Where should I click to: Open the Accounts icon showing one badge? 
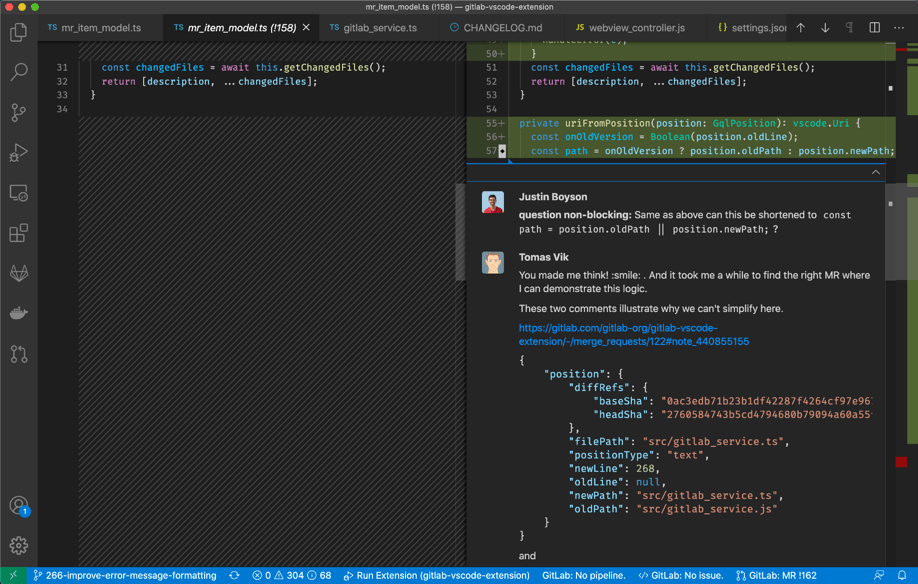point(18,505)
